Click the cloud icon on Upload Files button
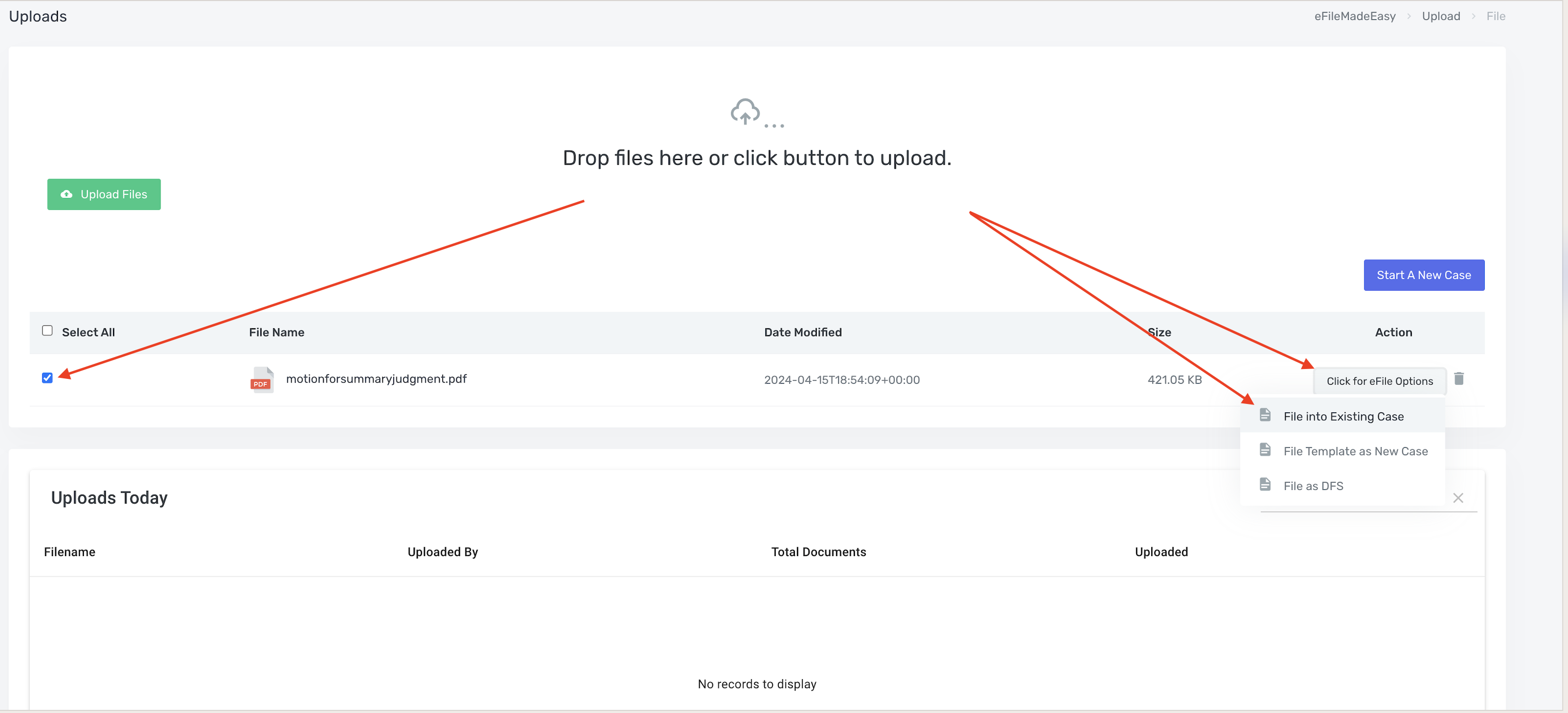This screenshot has width=1568, height=713. tap(66, 194)
